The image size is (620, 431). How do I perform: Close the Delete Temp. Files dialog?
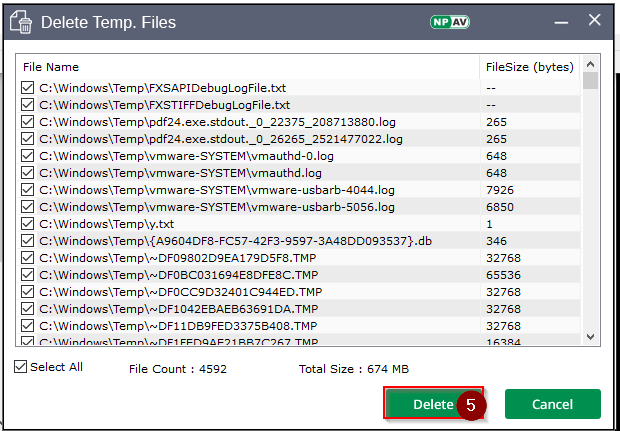click(594, 20)
